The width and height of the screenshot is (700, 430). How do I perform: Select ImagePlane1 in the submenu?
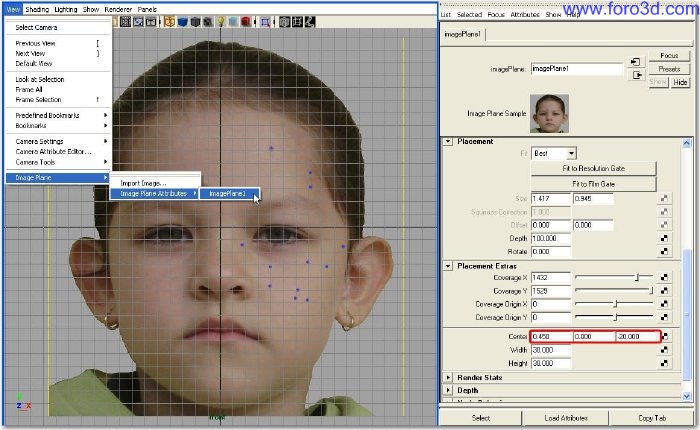click(228, 194)
